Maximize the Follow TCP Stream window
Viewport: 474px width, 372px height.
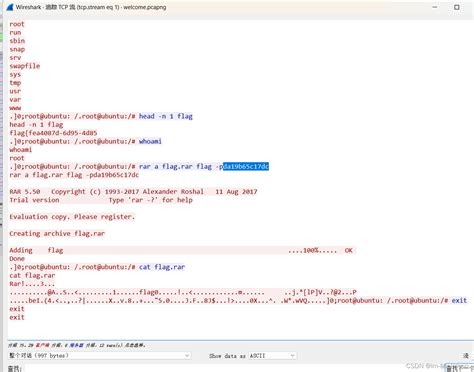pyautogui.click(x=457, y=7)
